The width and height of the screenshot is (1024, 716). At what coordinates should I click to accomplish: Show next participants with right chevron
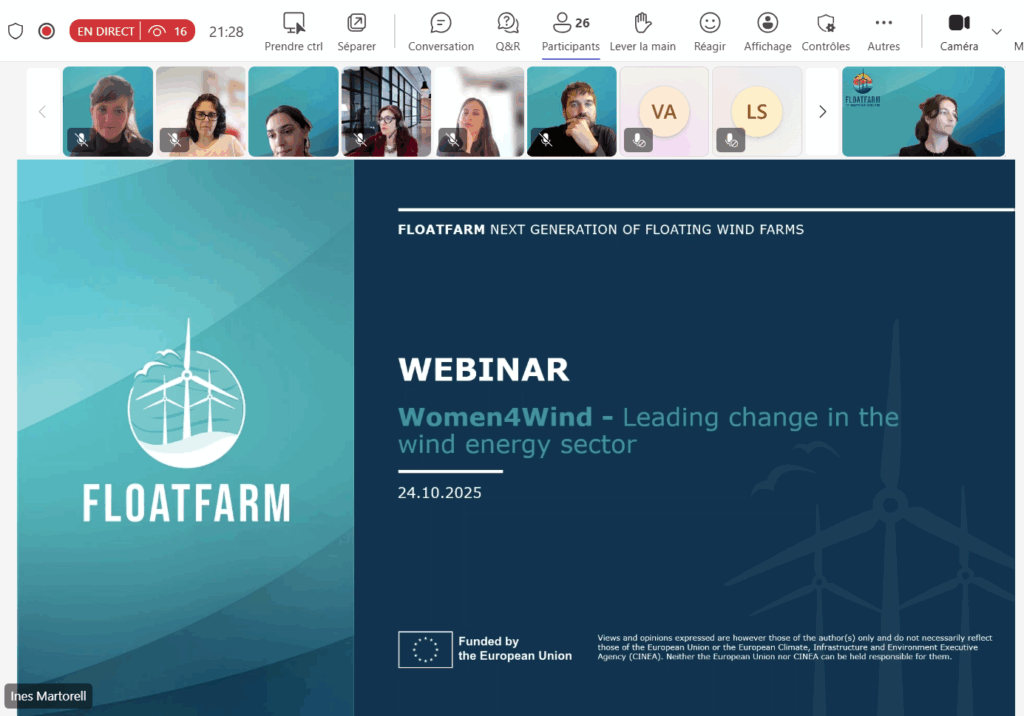pos(823,112)
